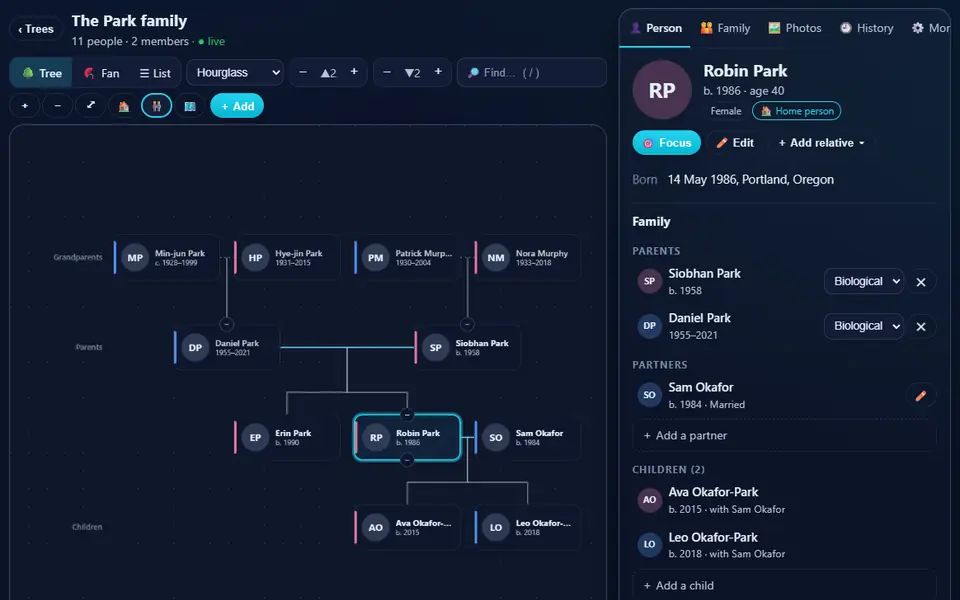The image size is (960, 600).
Task: Fit the tree to the screen with arrows icon
Action: click(91, 106)
